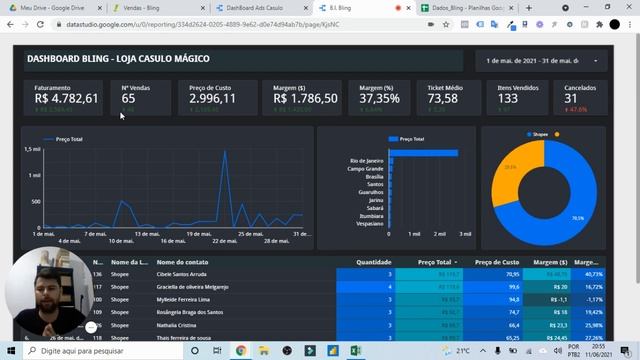The image size is (640, 360).
Task: Select the B.I. Bling browser tab
Action: point(340,8)
